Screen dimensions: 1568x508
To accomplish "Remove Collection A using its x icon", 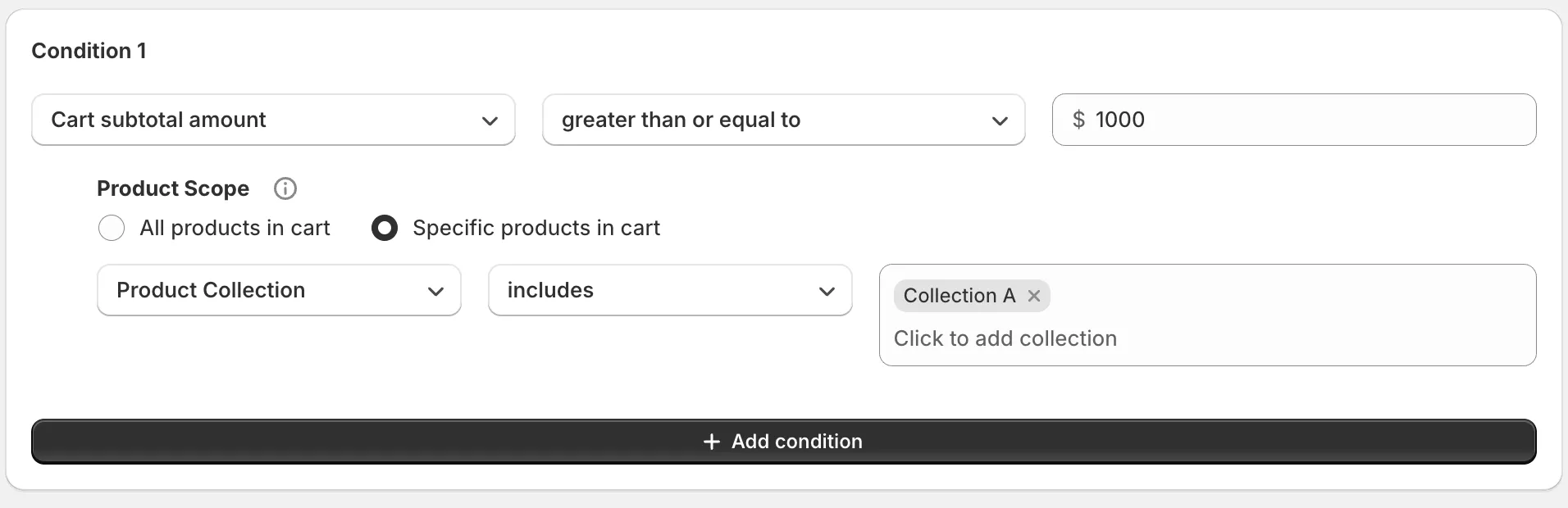I will tap(1034, 296).
